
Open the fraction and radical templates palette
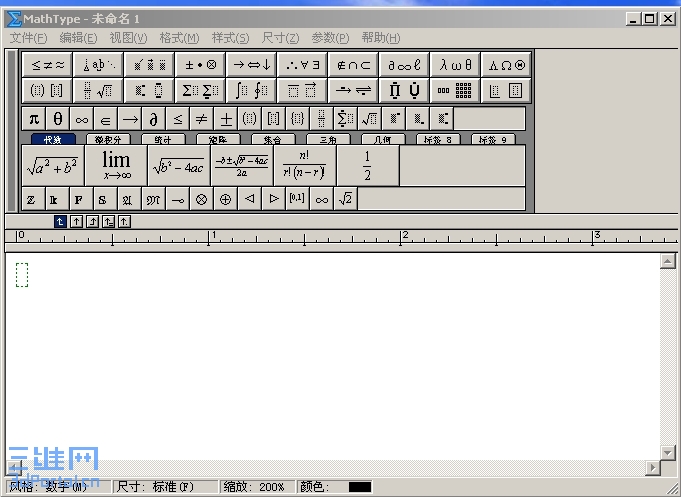click(x=98, y=90)
